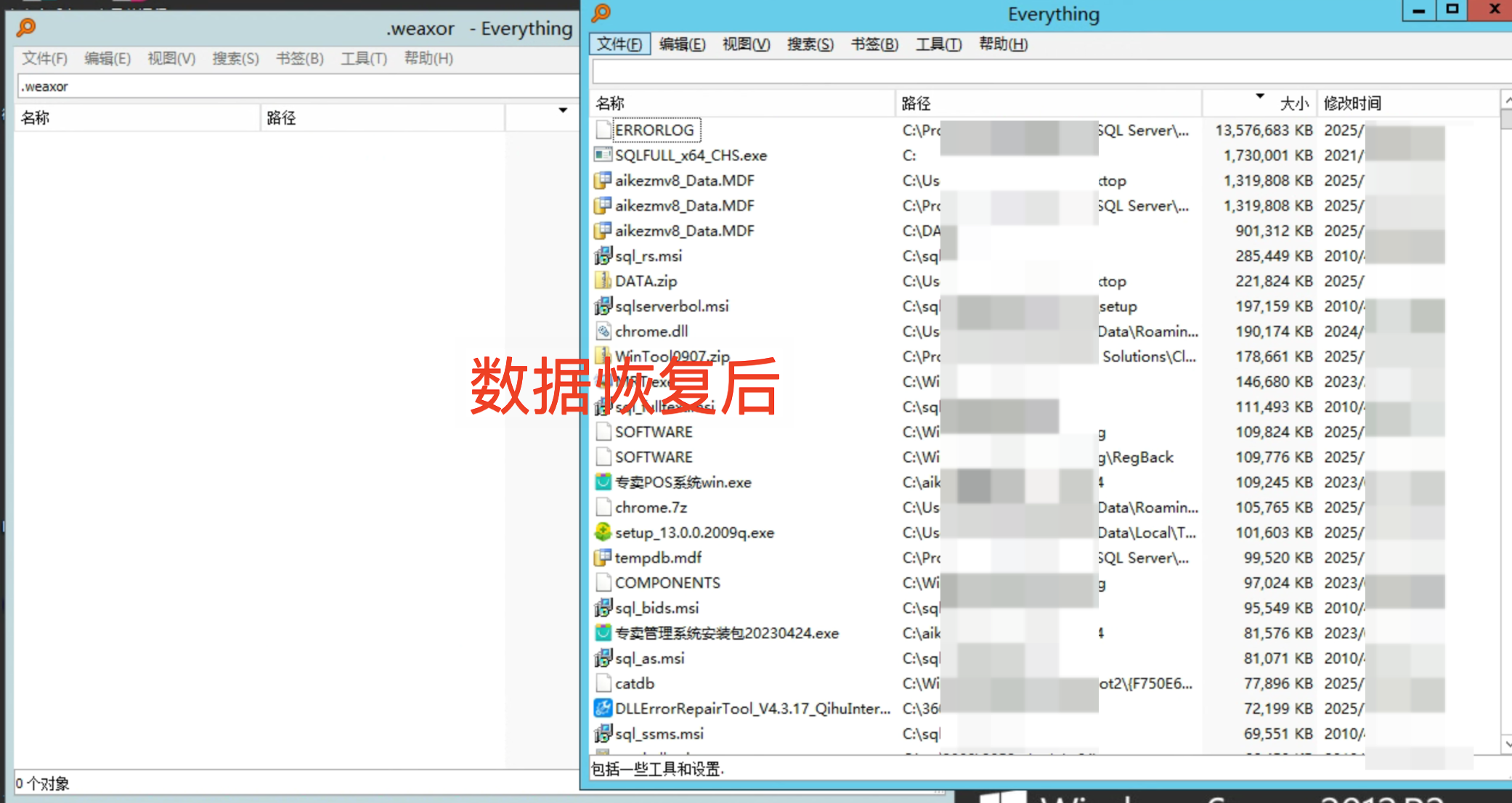Click the sql_rs.msi installer icon

(x=603, y=256)
